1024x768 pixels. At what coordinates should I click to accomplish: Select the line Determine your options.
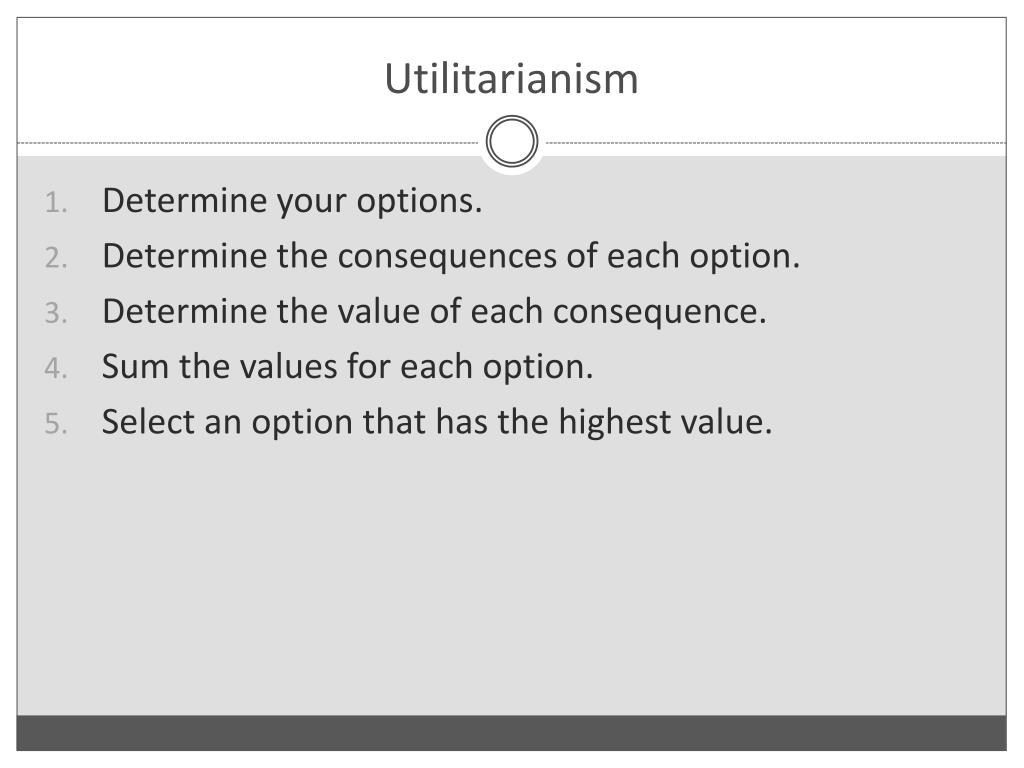click(292, 201)
